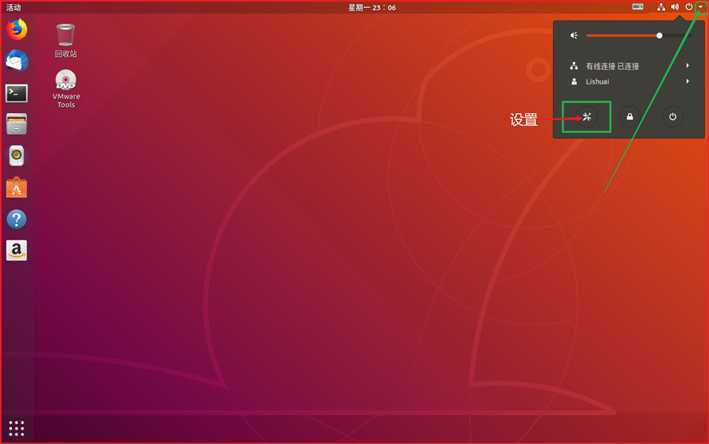
Task: Click the volume icon in top bar
Action: pos(675,7)
